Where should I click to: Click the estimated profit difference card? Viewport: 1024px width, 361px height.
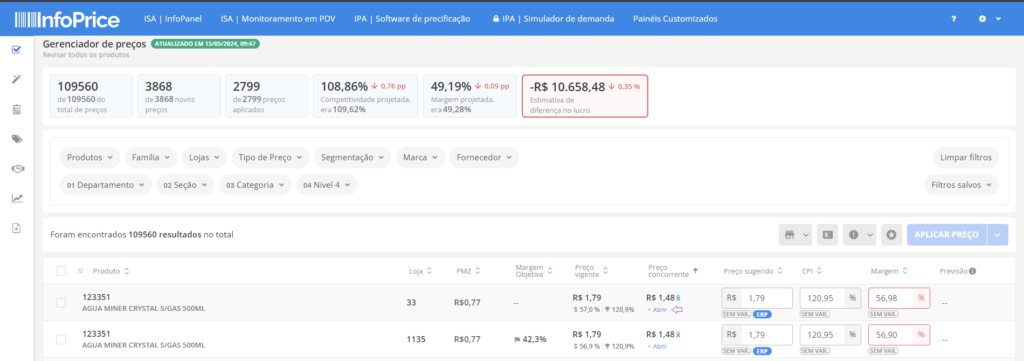tap(584, 96)
